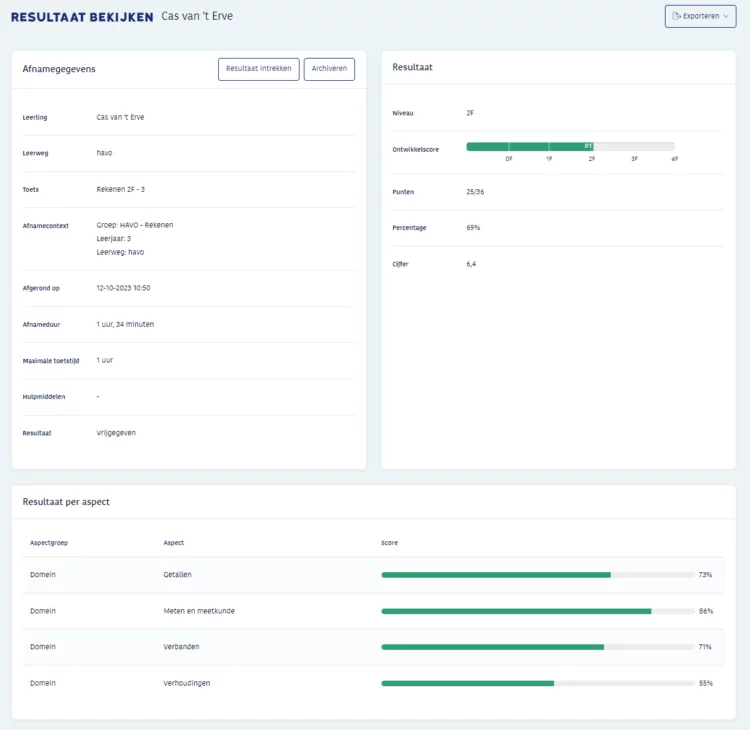Select the Getallen aspect row
Screen dimensions: 750x730
(373, 575)
